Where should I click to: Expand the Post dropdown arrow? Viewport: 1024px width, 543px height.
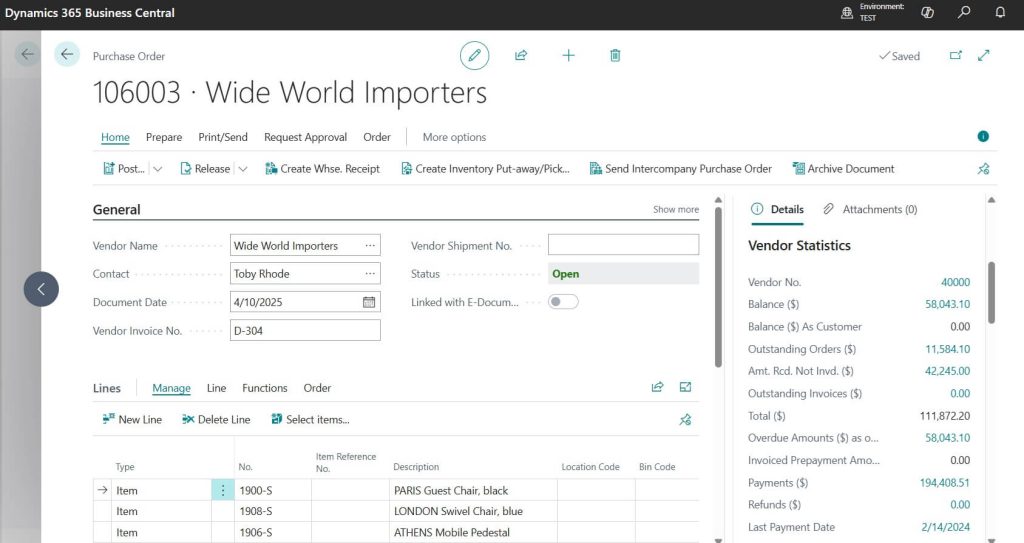click(158, 169)
